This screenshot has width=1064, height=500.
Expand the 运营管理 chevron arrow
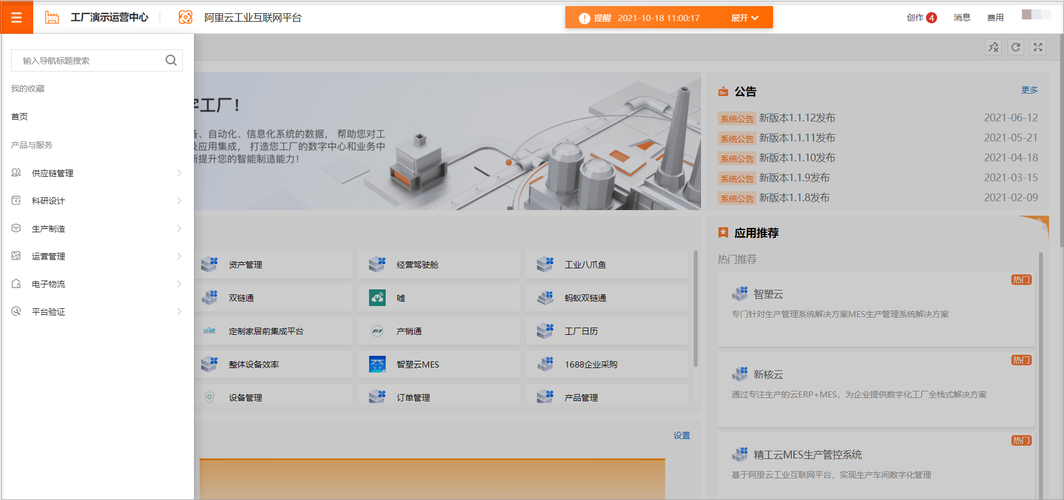point(179,256)
